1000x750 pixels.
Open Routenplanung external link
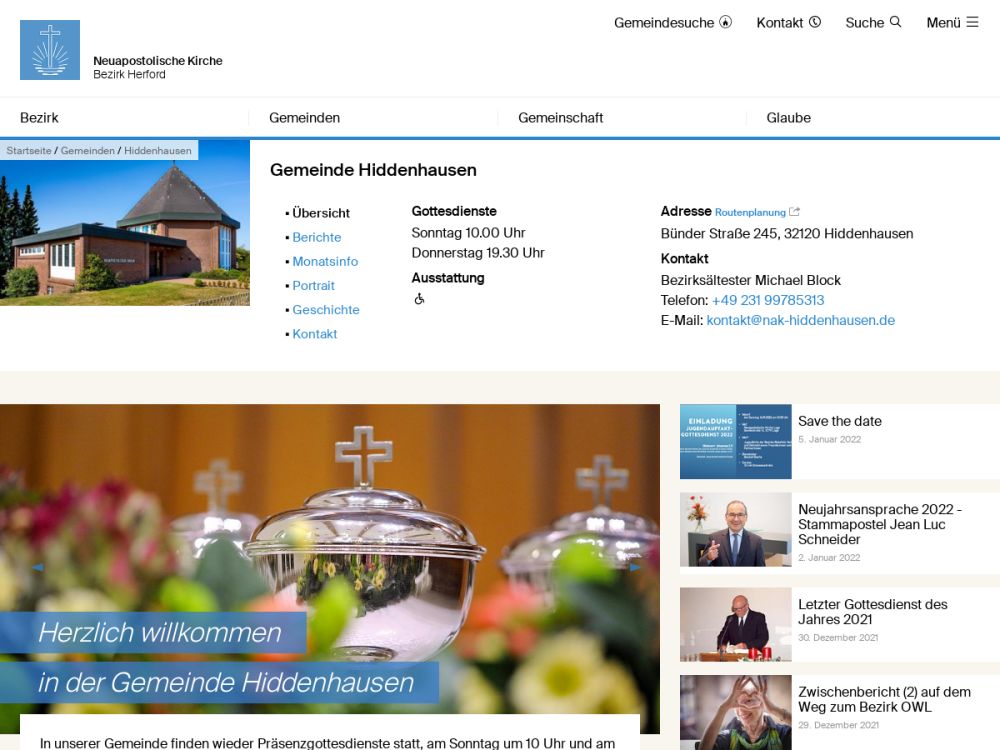coord(756,212)
